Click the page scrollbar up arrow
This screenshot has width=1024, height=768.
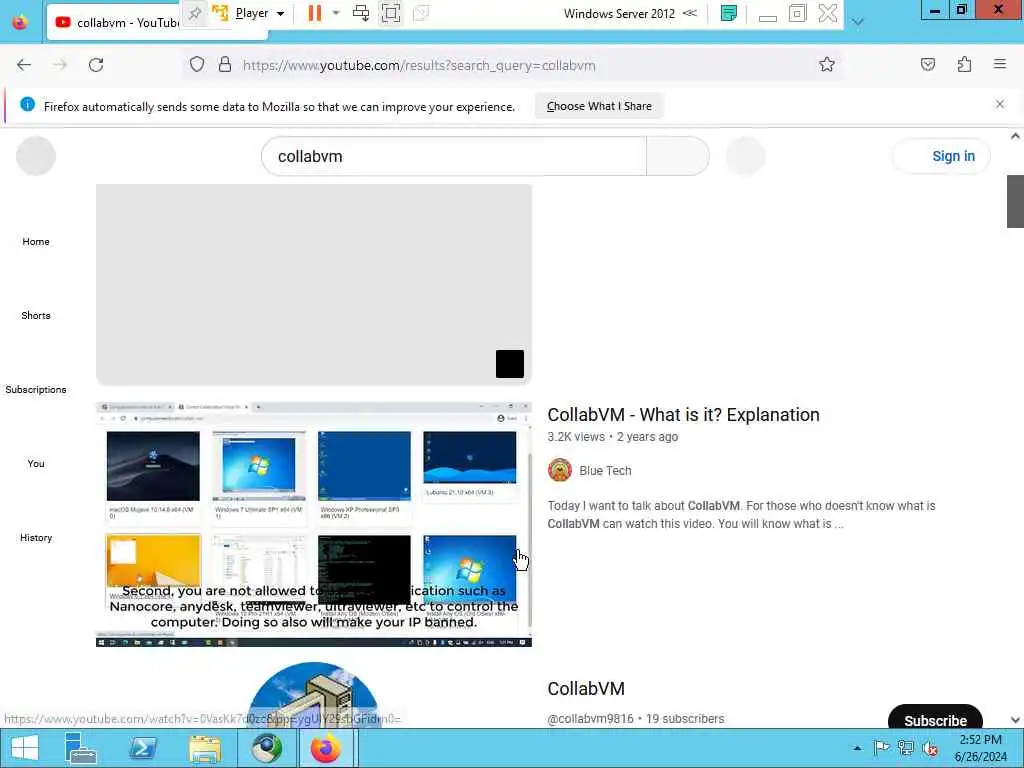click(1015, 136)
